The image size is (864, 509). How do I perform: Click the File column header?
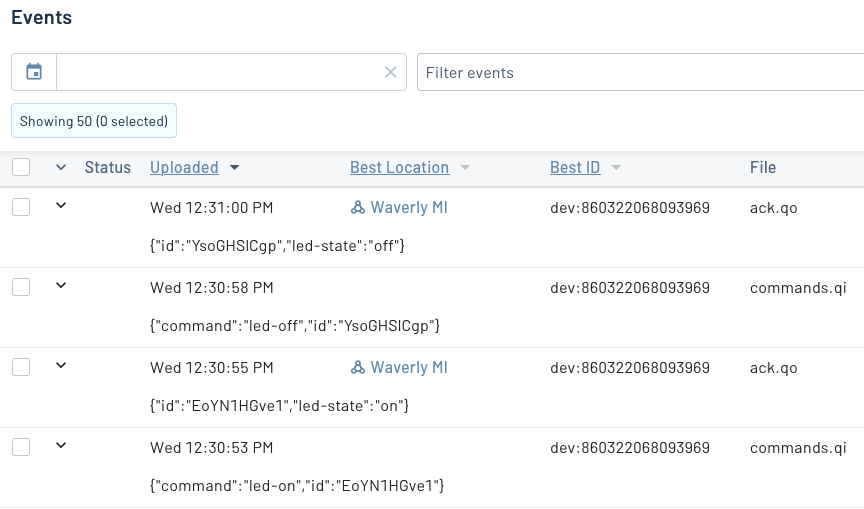coord(763,167)
